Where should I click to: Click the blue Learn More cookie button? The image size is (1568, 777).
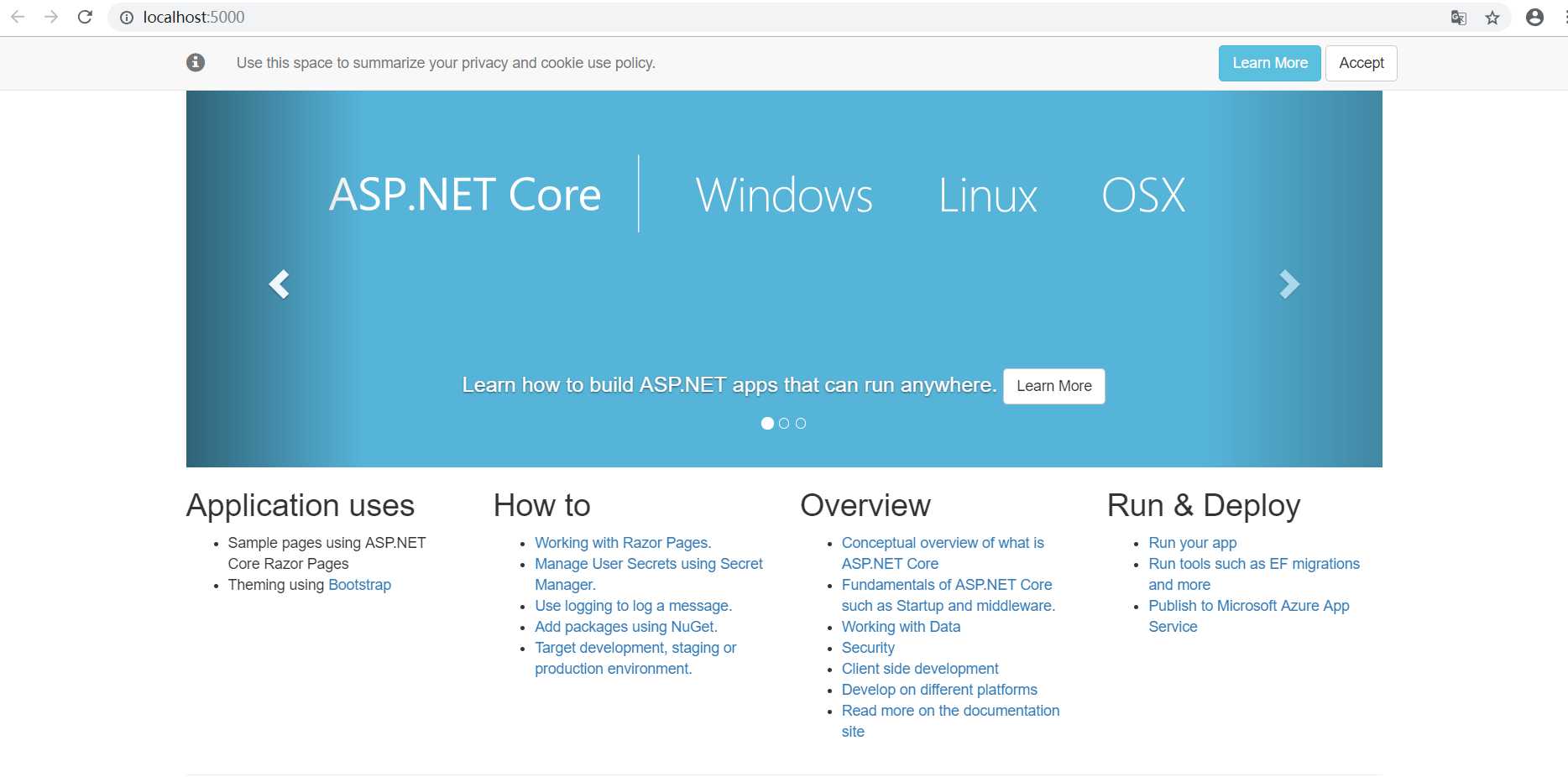click(1269, 63)
